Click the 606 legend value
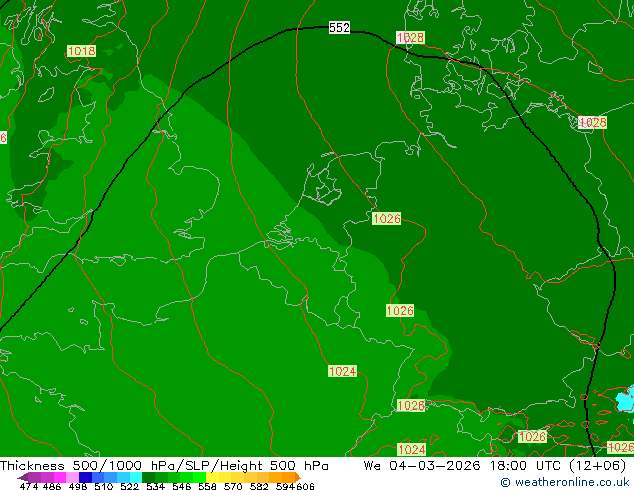This screenshot has width=634, height=490. point(304,486)
